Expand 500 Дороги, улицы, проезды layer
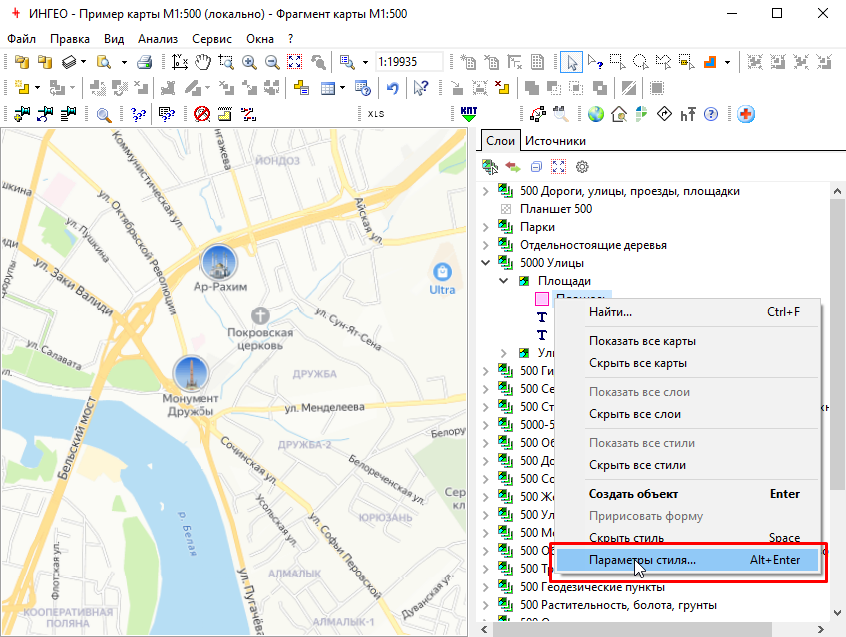Image resolution: width=846 pixels, height=637 pixels. click(x=486, y=191)
